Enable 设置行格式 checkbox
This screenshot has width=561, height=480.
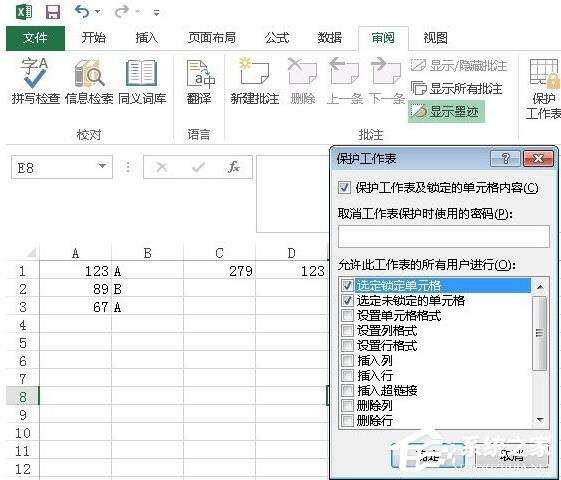pos(347,346)
